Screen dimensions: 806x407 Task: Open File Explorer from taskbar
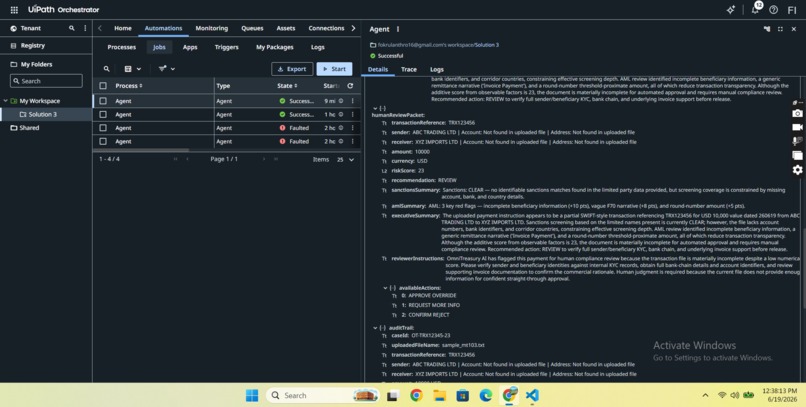[x=439, y=395]
